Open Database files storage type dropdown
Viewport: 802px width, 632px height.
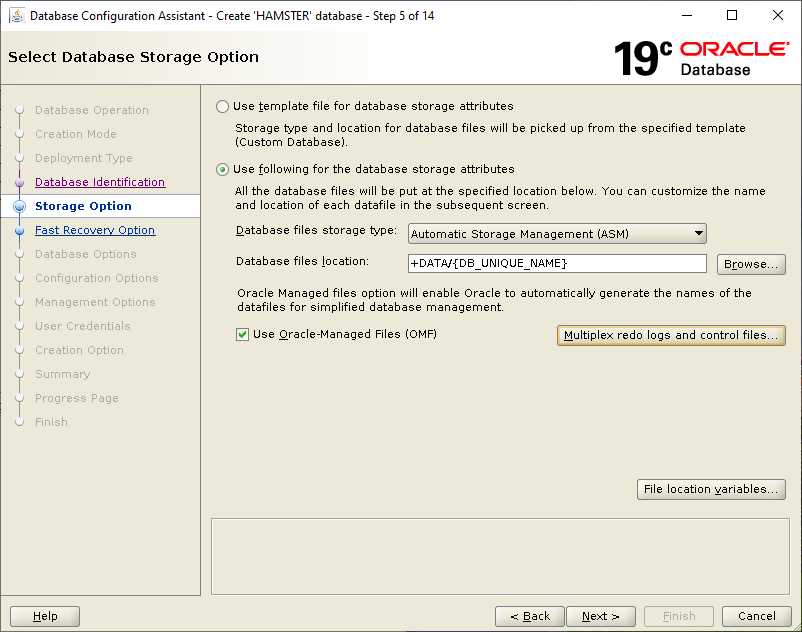[557, 234]
